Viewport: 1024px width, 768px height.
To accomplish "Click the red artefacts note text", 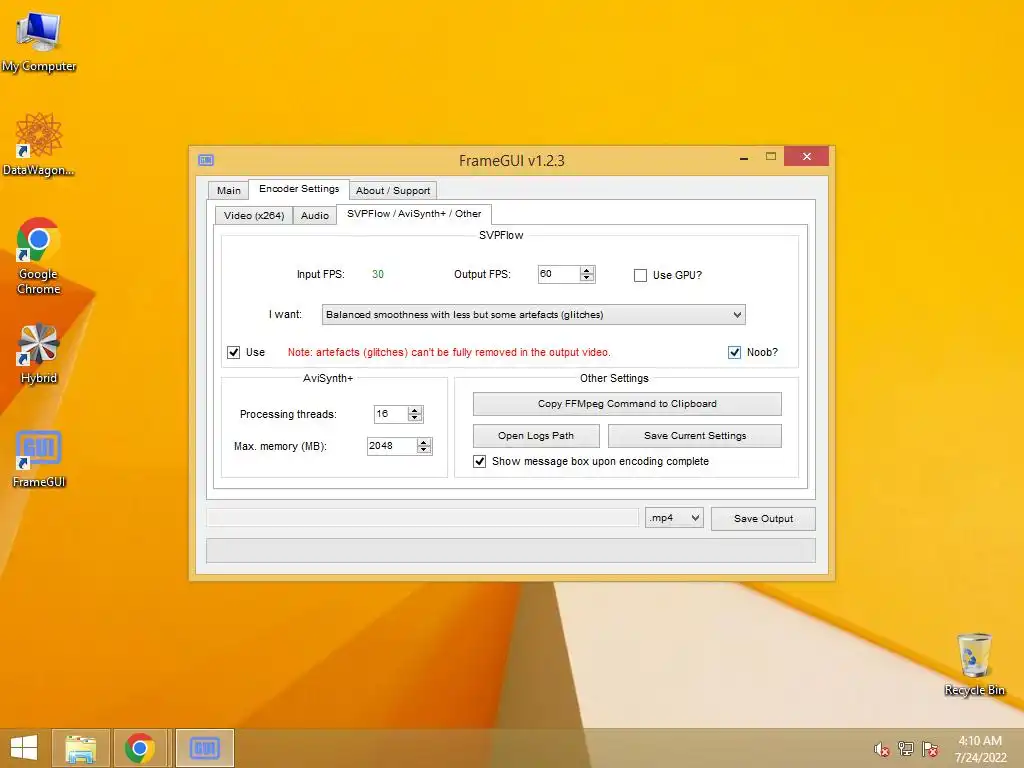I will point(449,353).
